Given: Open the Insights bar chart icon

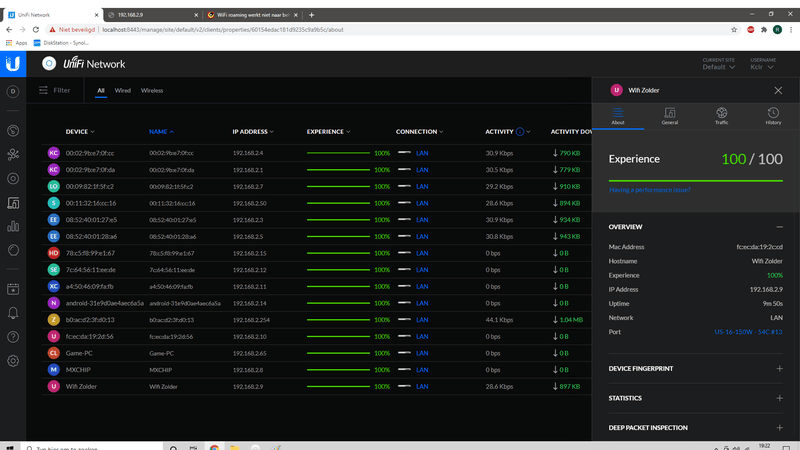Looking at the screenshot, I should click(x=13, y=226).
